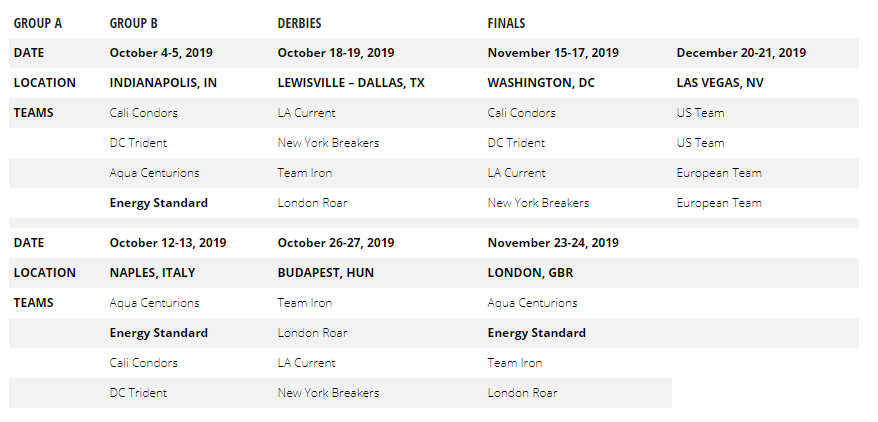Click November 15-17, 2019 date
The height and width of the screenshot is (422, 878).
point(553,53)
